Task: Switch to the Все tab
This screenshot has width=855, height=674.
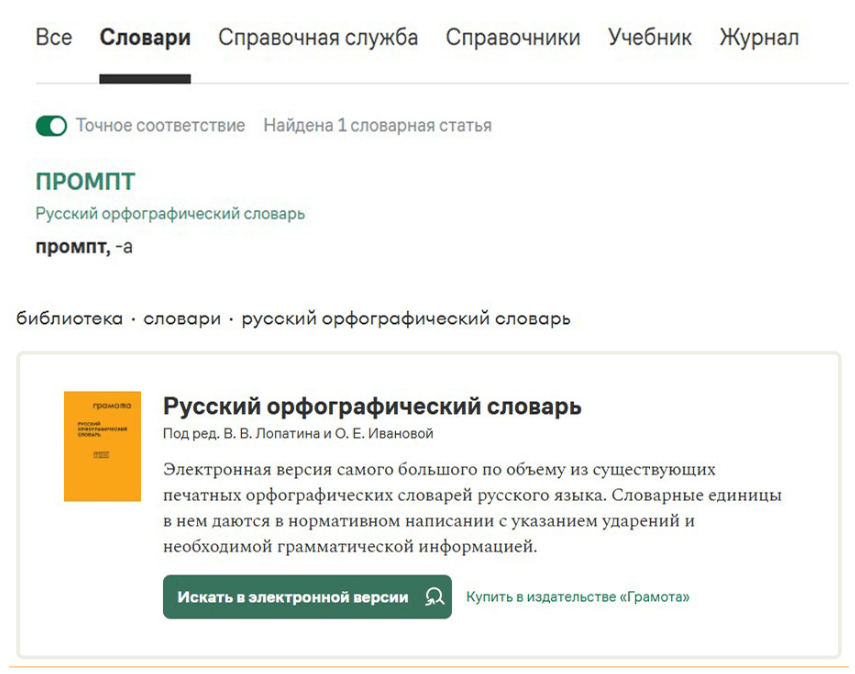Action: (53, 38)
